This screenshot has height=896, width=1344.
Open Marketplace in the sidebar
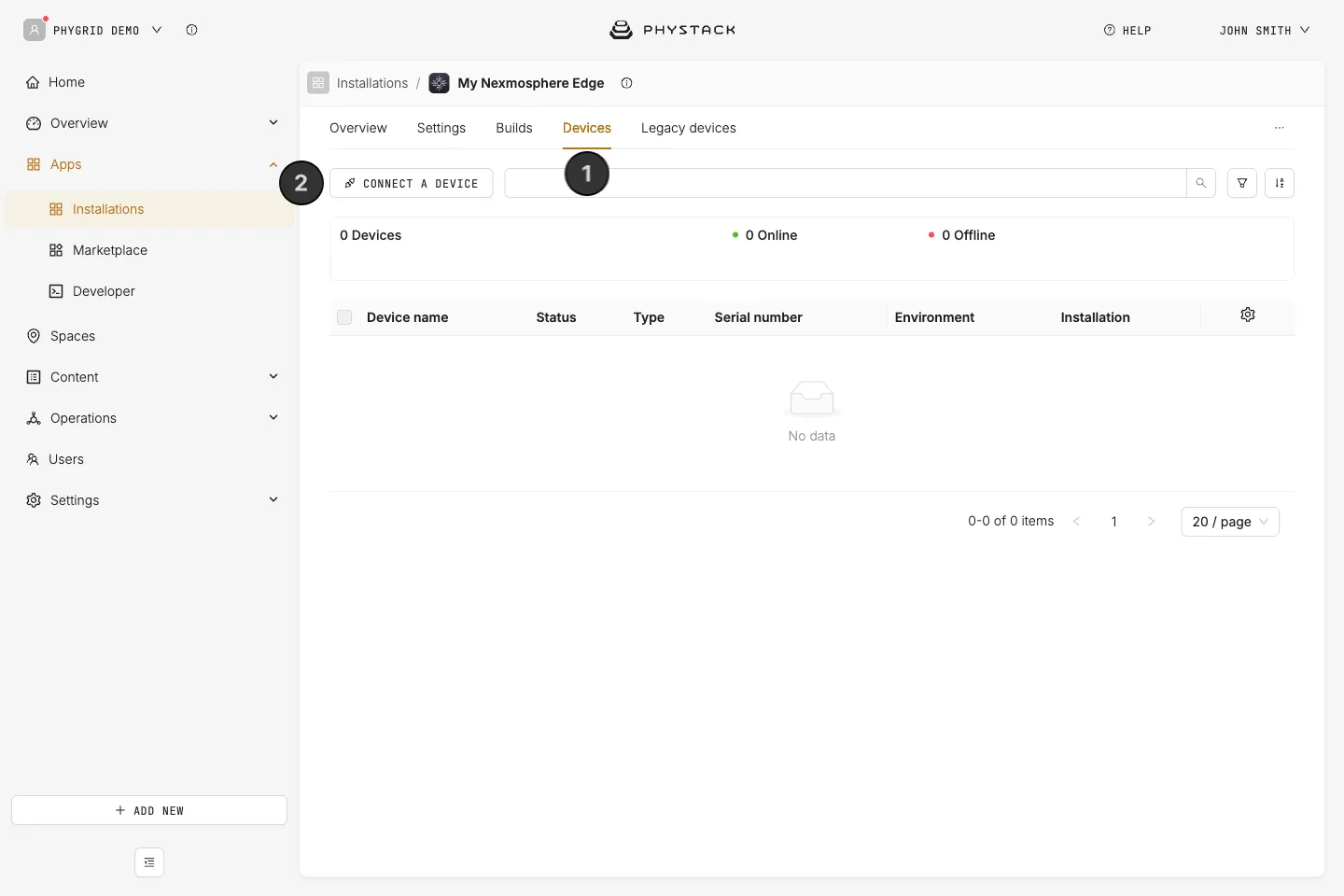(110, 250)
